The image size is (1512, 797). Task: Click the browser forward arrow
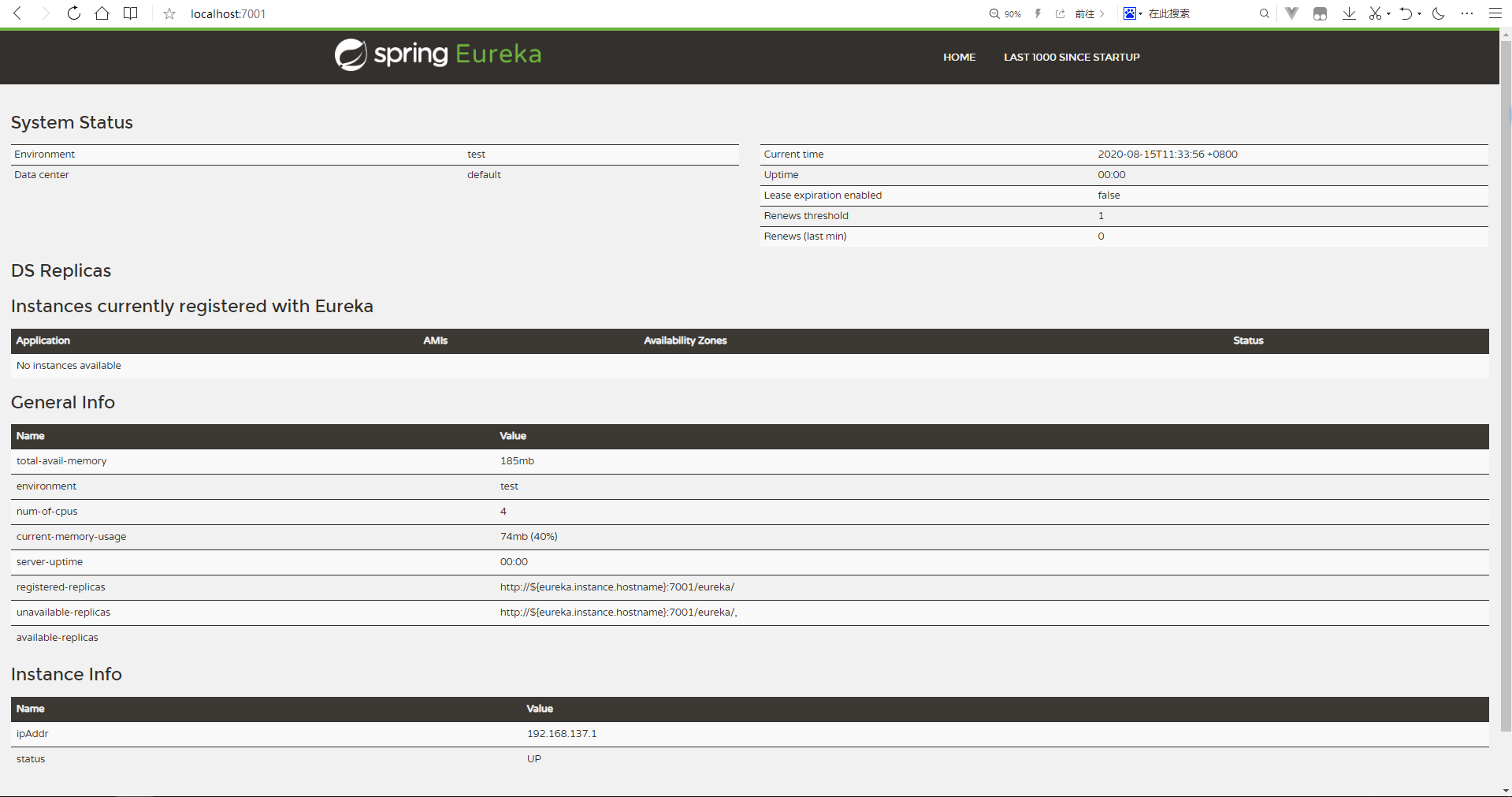click(46, 13)
